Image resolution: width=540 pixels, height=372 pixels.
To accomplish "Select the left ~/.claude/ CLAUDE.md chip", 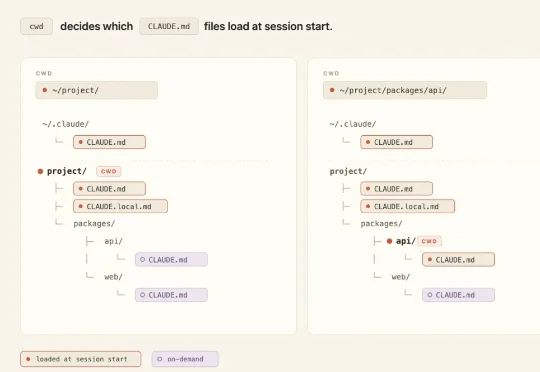I will point(109,142).
